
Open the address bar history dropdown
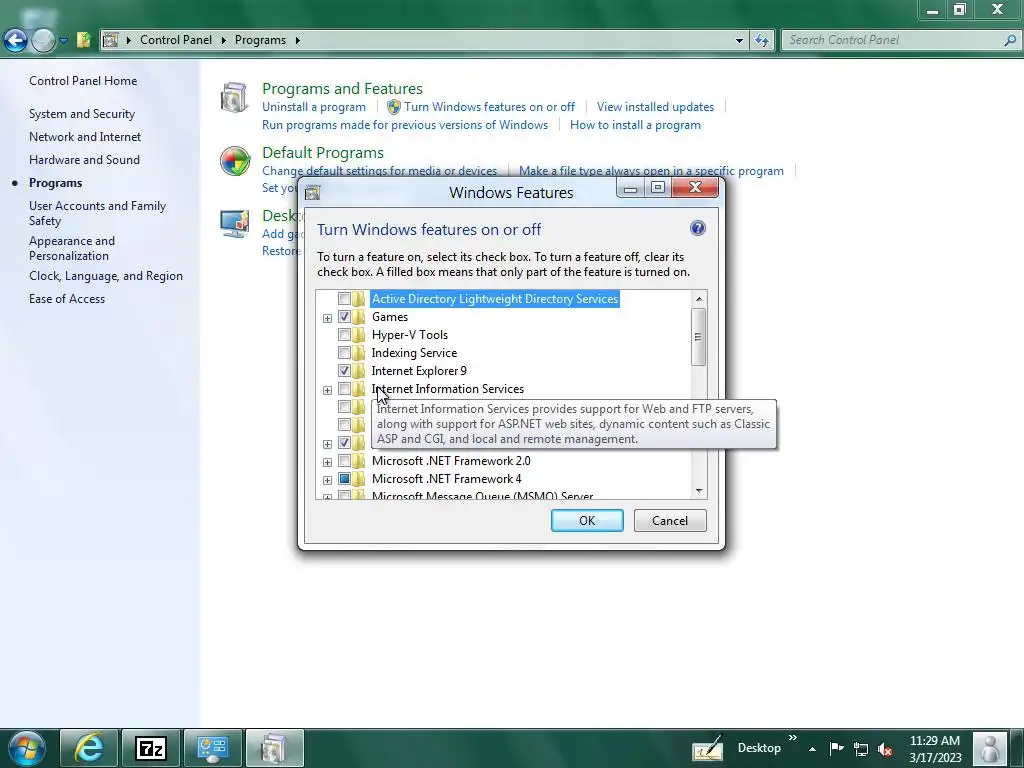tap(739, 40)
